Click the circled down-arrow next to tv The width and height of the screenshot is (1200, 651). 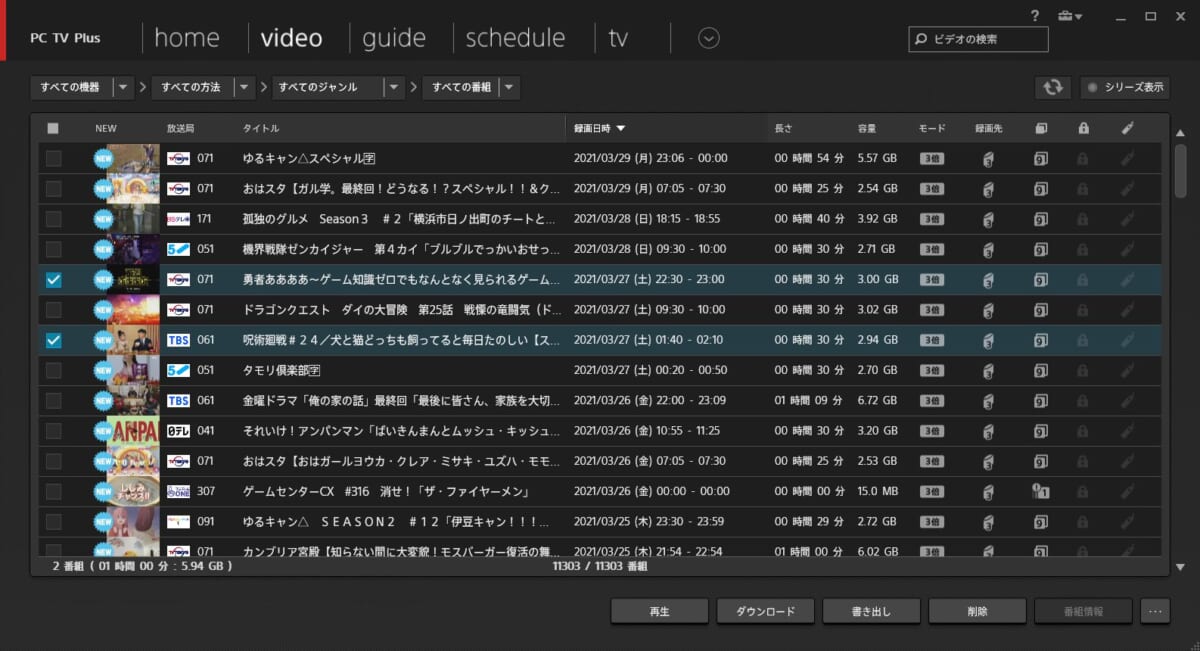click(709, 38)
